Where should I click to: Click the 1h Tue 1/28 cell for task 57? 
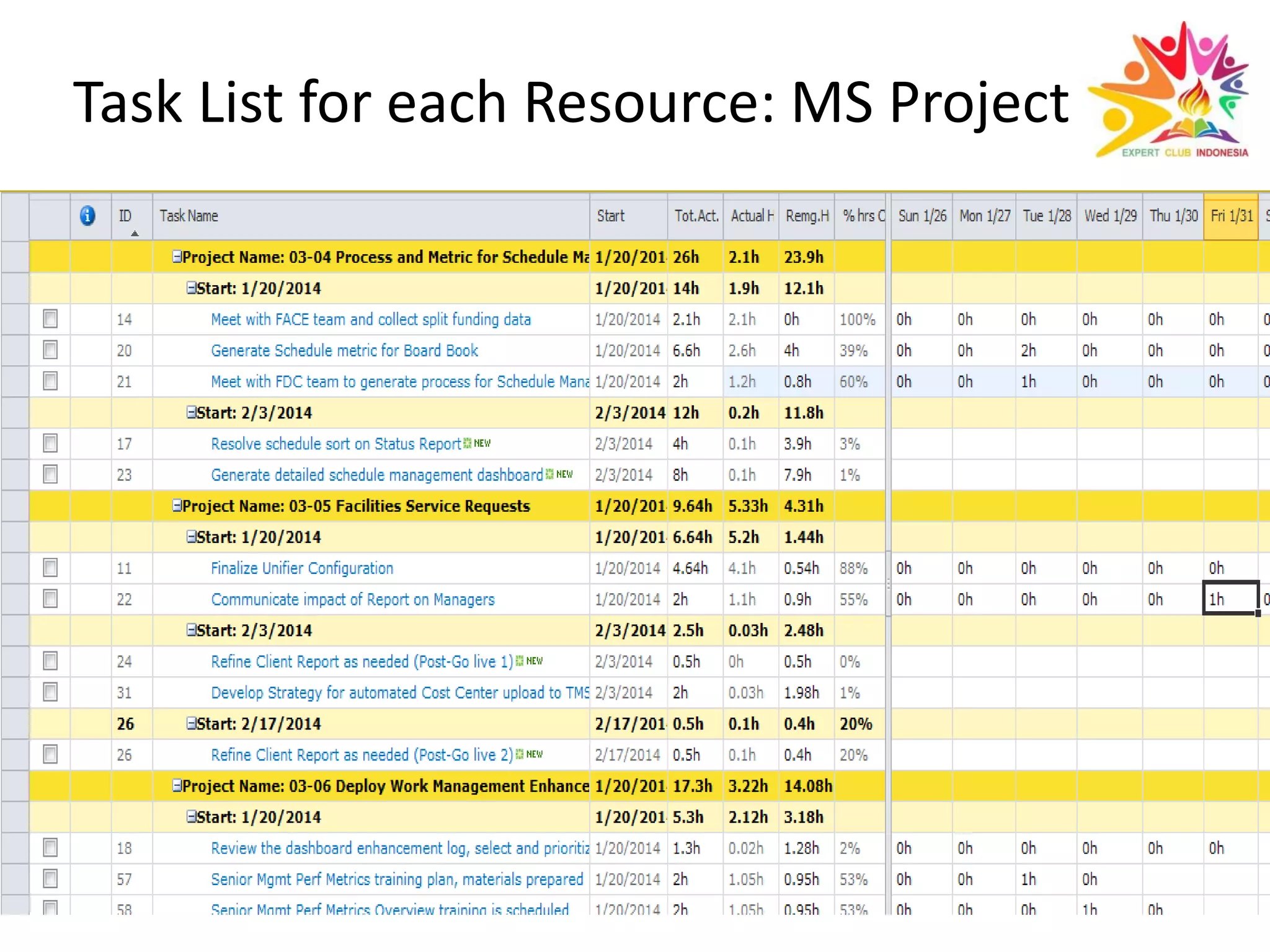click(x=1047, y=879)
